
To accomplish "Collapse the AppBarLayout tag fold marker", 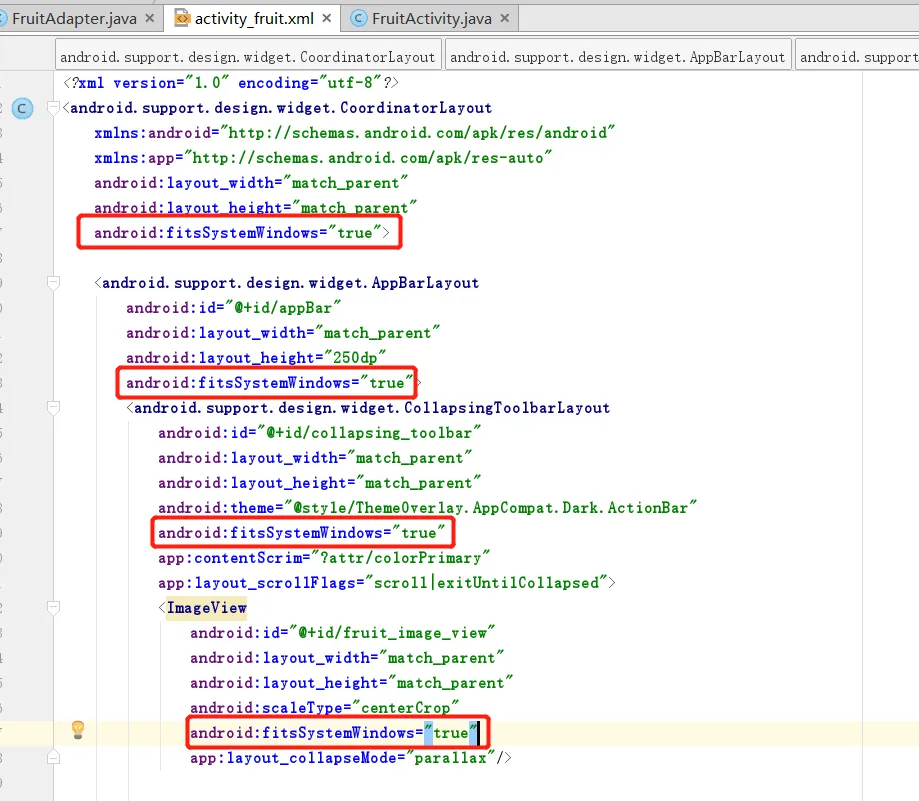I will (53, 283).
